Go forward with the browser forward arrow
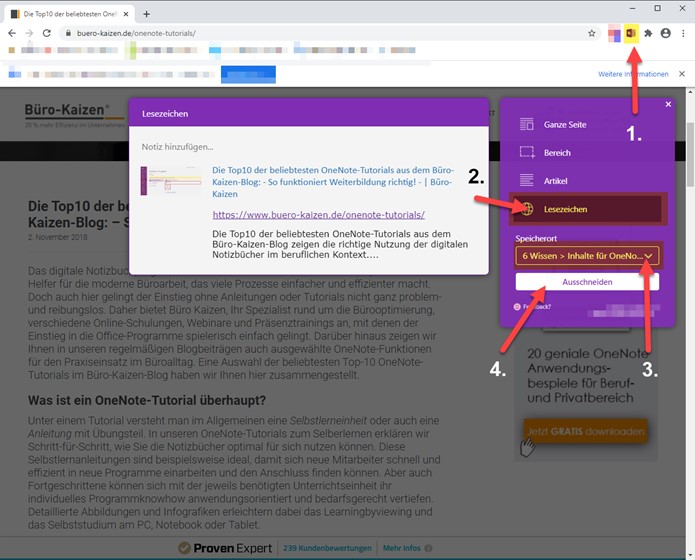The height and width of the screenshot is (560, 695). [29, 33]
